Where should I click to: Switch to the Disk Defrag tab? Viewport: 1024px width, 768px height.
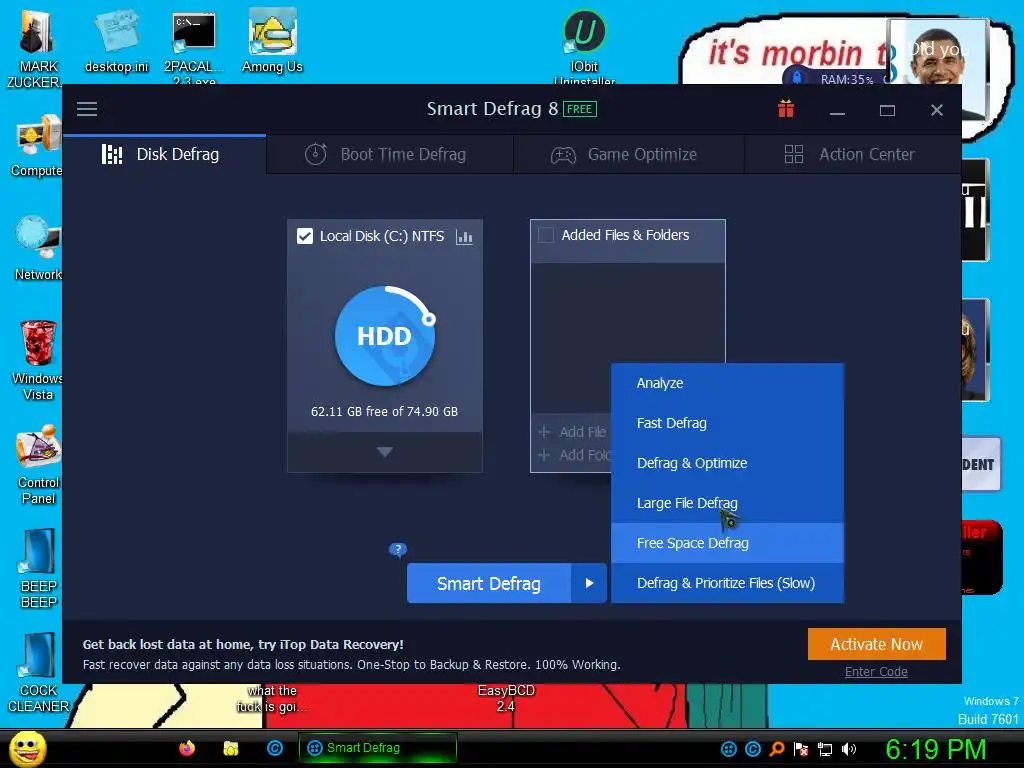[x=165, y=155]
